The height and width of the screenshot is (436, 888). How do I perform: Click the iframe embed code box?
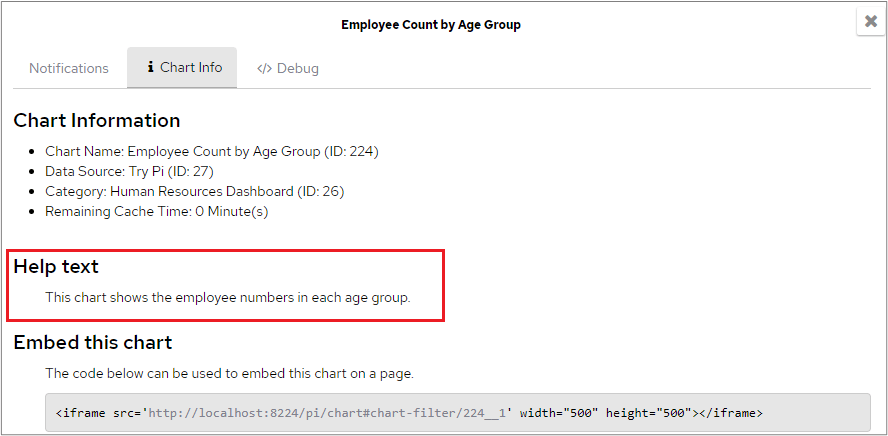(458, 413)
